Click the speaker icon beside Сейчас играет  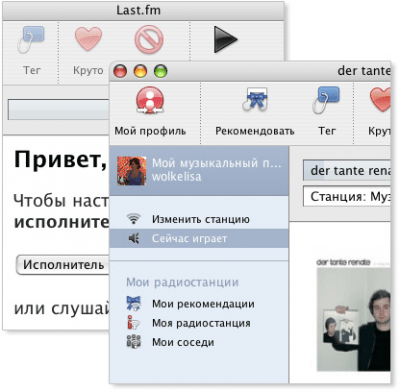[x=134, y=238]
